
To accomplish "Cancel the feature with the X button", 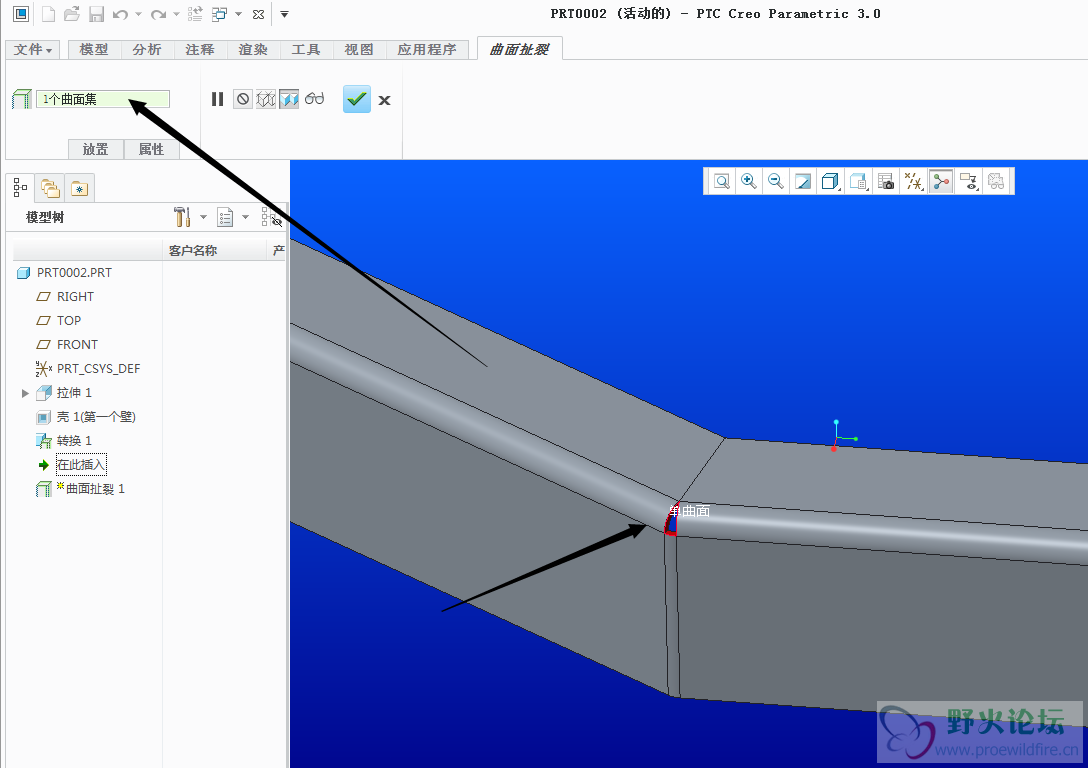I will pos(384,100).
